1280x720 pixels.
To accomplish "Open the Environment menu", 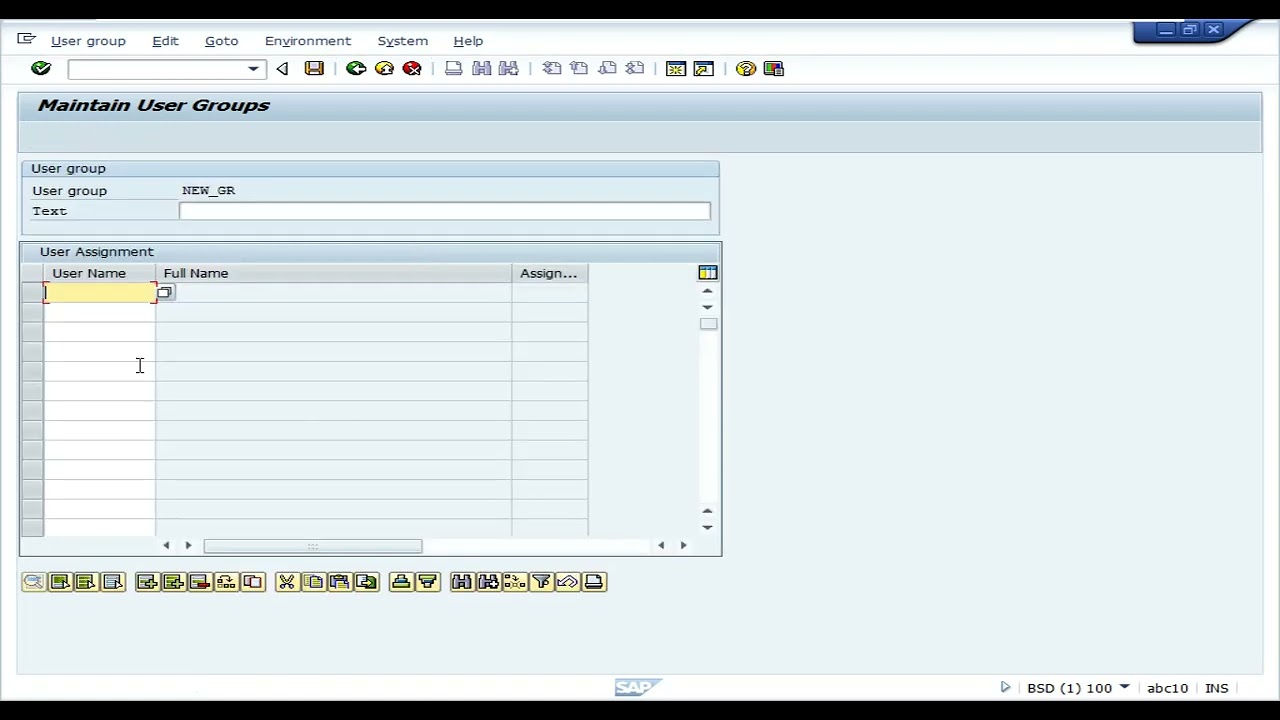I will [x=307, y=41].
